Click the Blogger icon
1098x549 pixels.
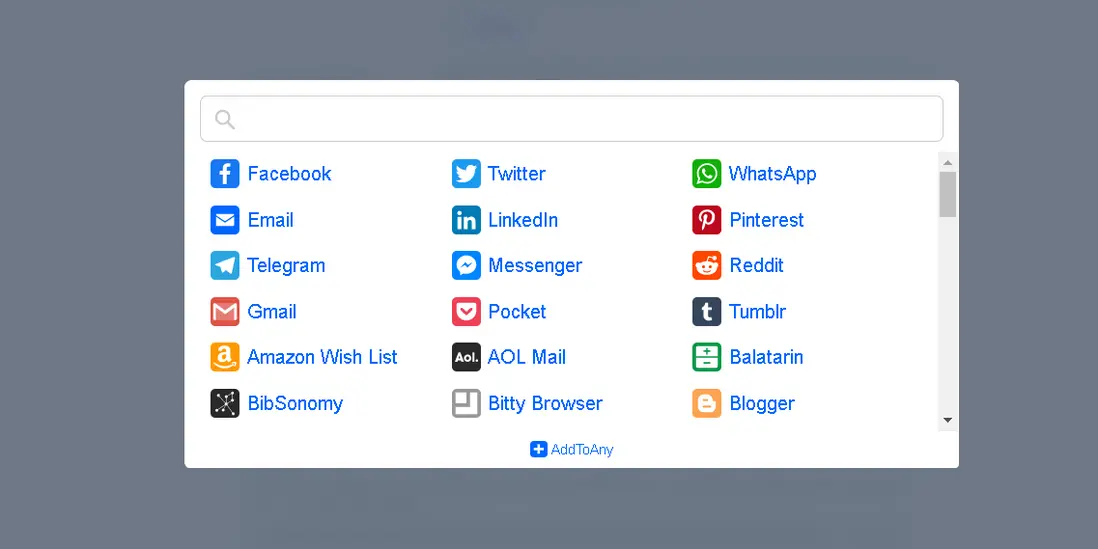[707, 403]
